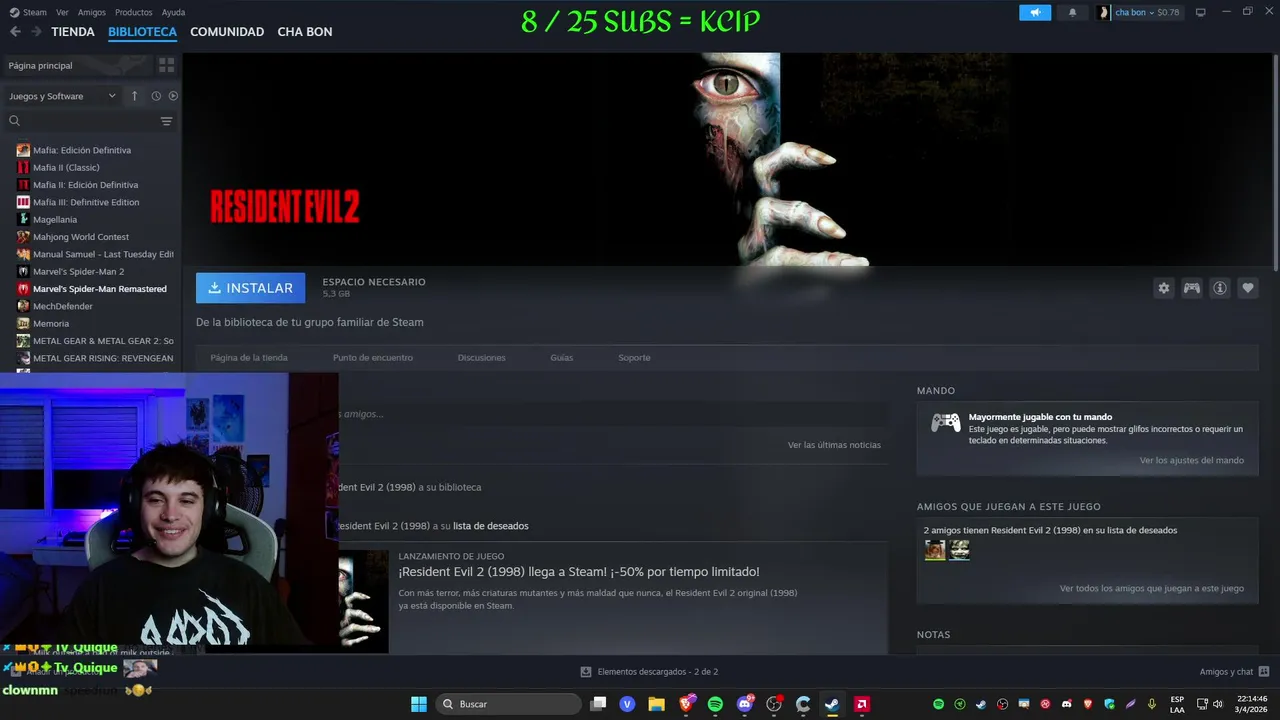Open the Ayuda menu
The image size is (1280, 720).
tap(173, 12)
